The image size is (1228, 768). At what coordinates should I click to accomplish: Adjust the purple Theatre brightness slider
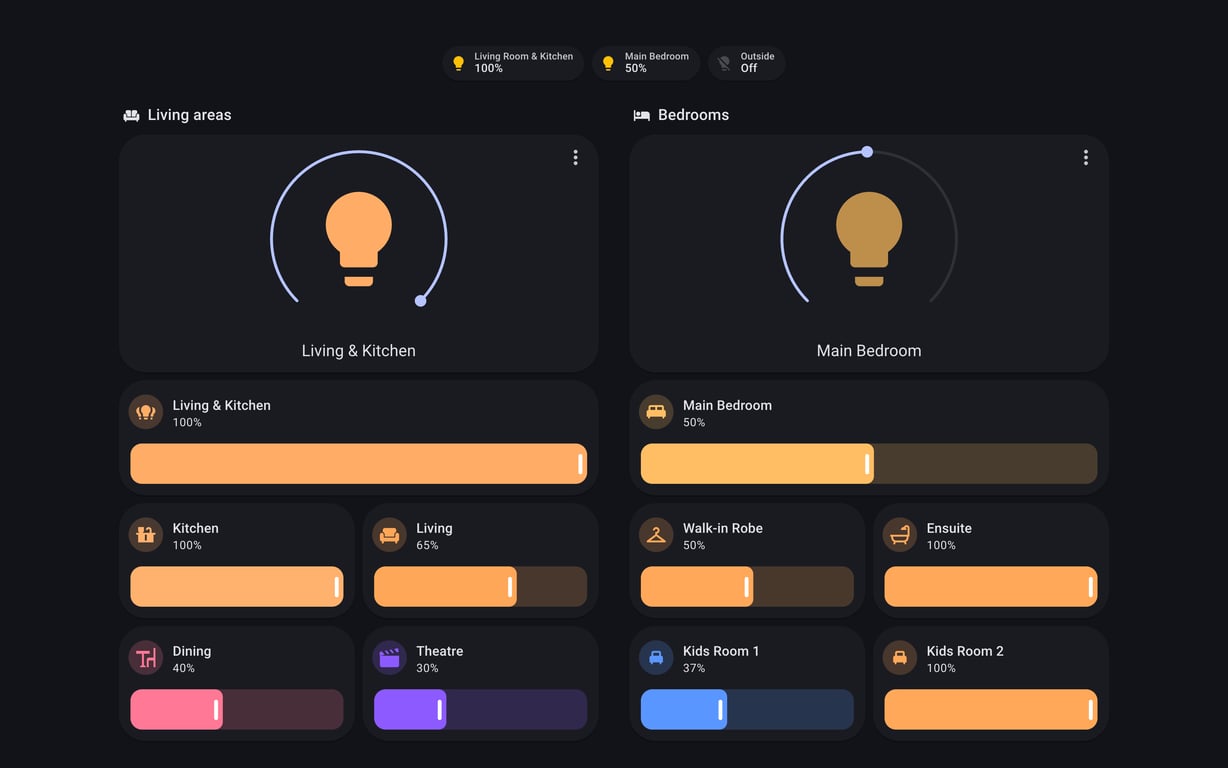[x=481, y=710]
